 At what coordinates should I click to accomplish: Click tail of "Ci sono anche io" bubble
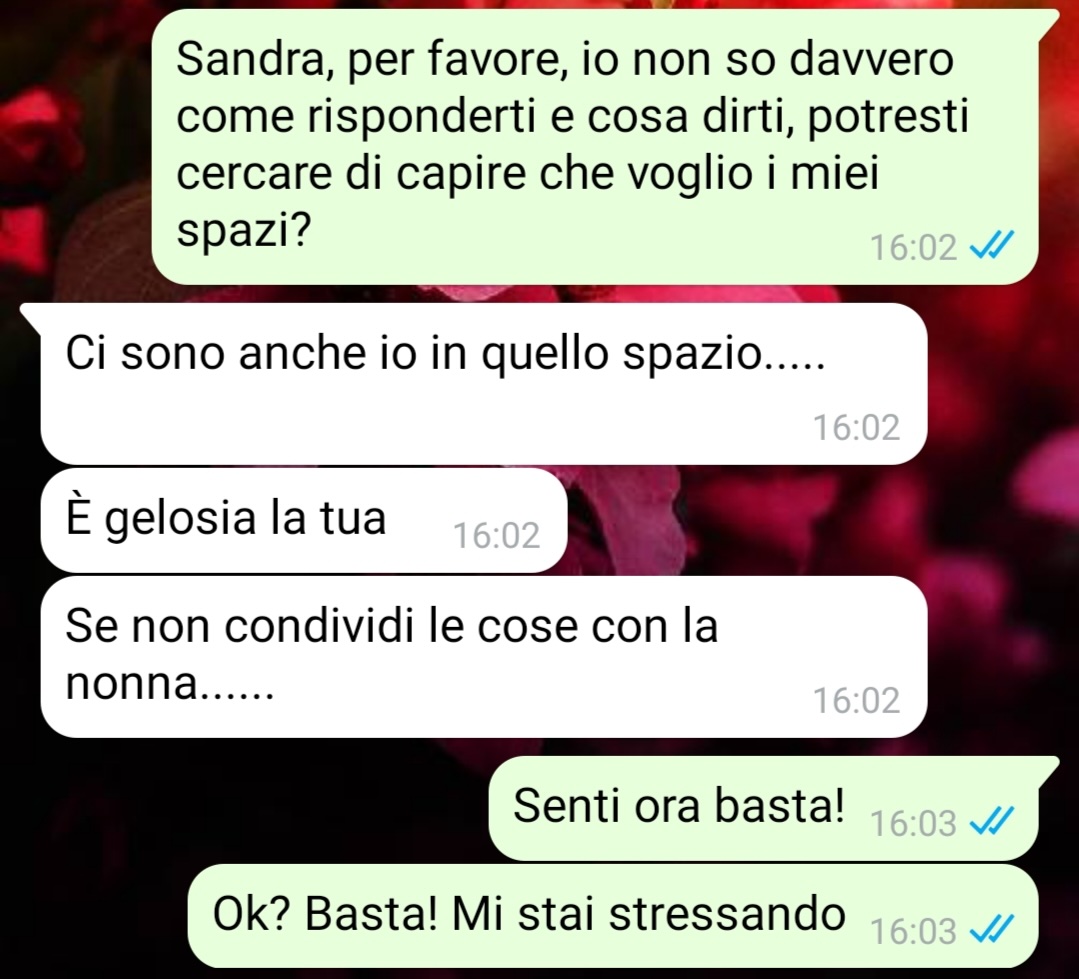click(32, 314)
